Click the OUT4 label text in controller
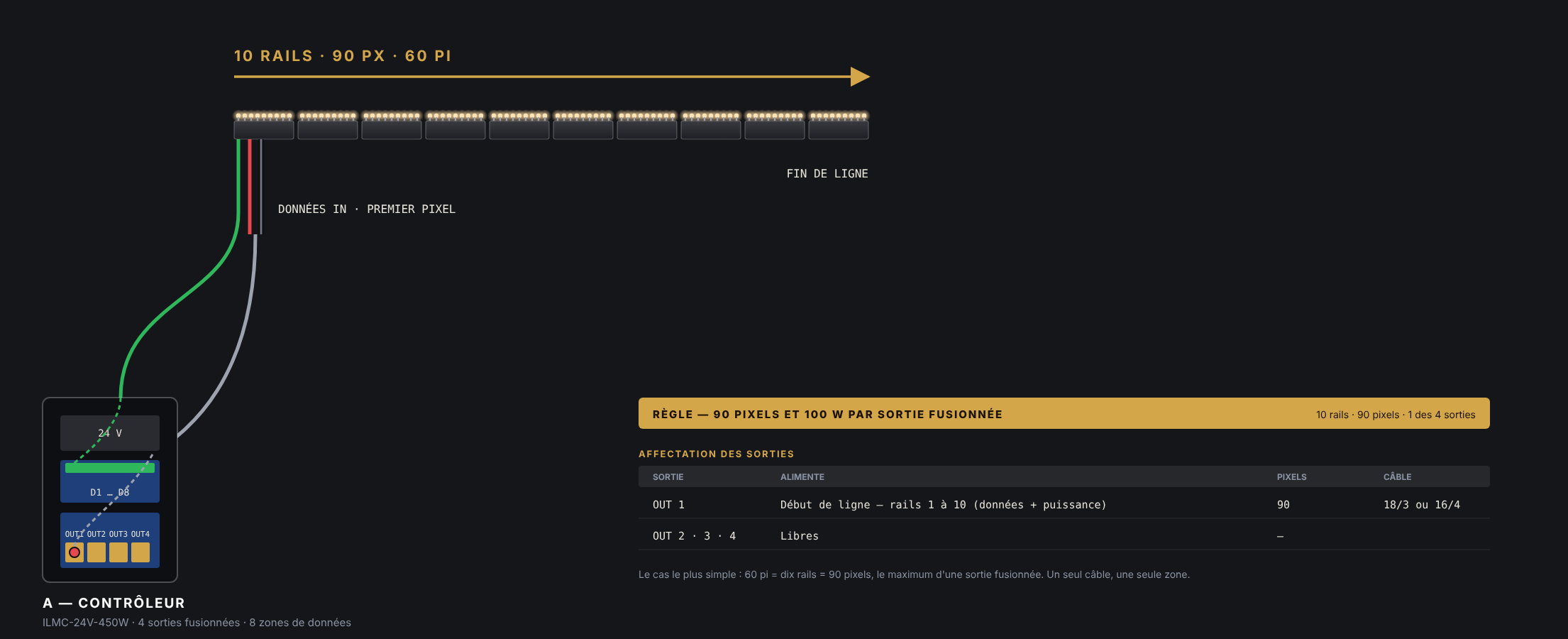The image size is (1568, 639). 140,534
